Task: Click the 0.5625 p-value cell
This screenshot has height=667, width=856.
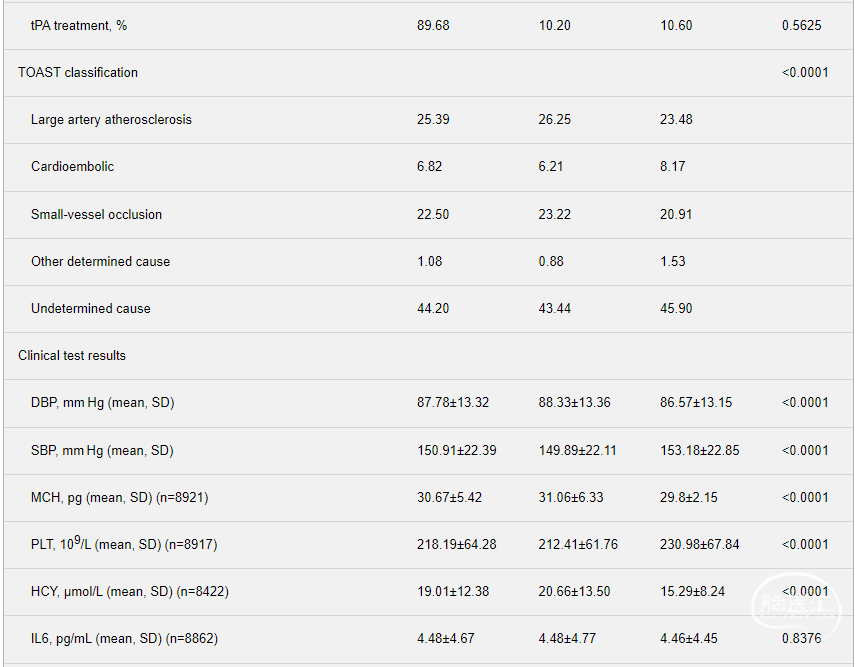Action: point(801,25)
